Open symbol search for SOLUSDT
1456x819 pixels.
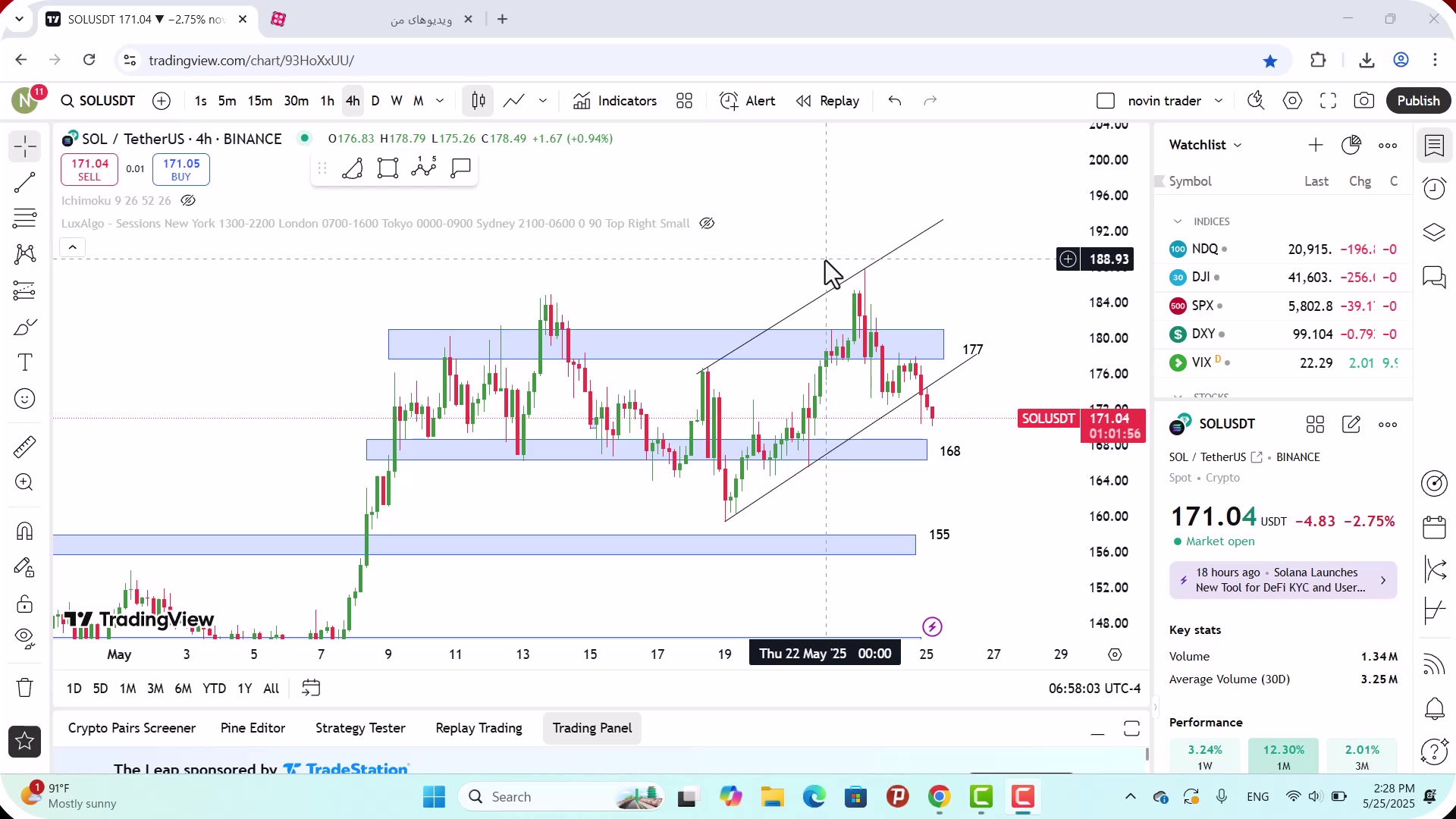98,101
